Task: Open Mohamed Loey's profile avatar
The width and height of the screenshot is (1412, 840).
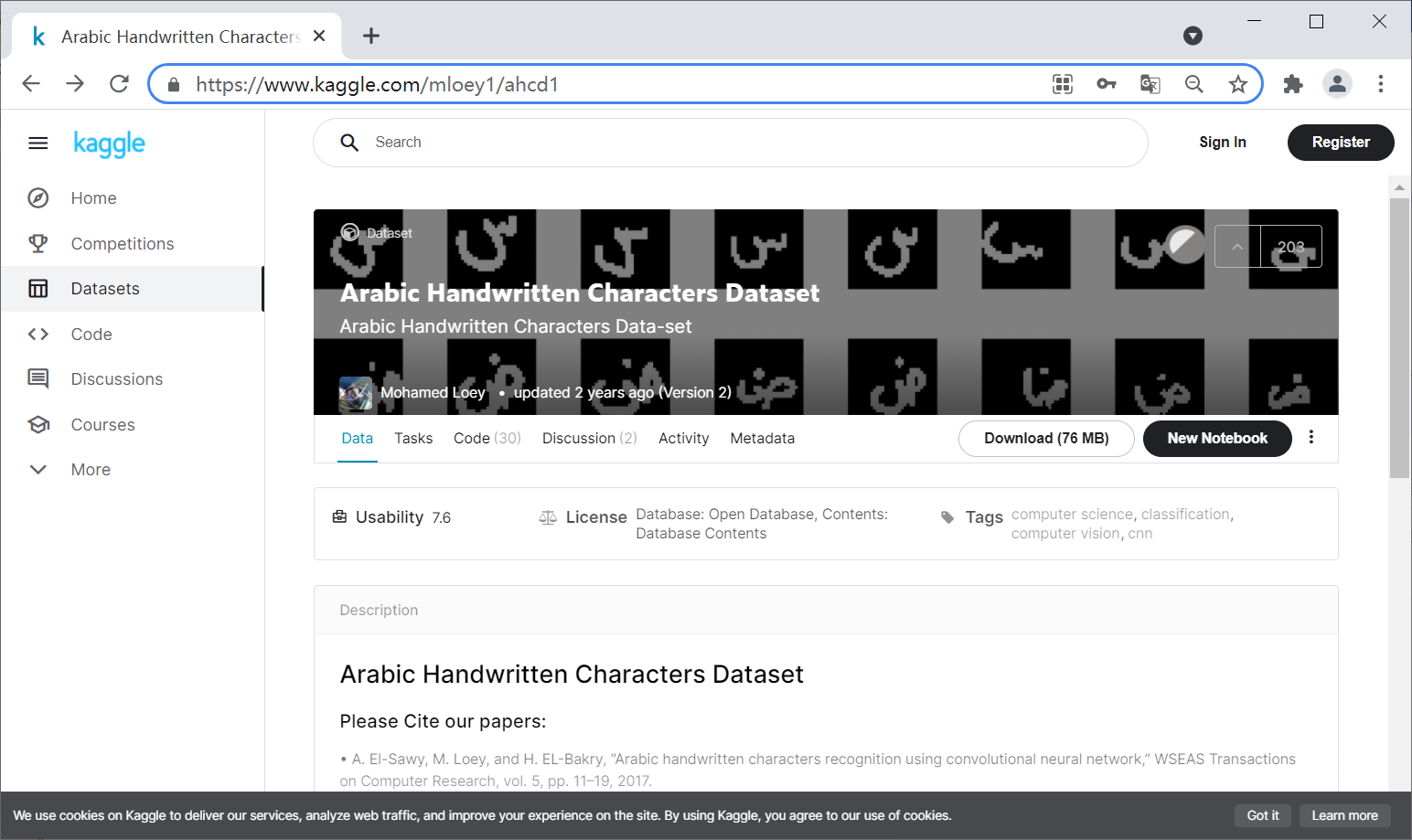Action: click(x=356, y=393)
